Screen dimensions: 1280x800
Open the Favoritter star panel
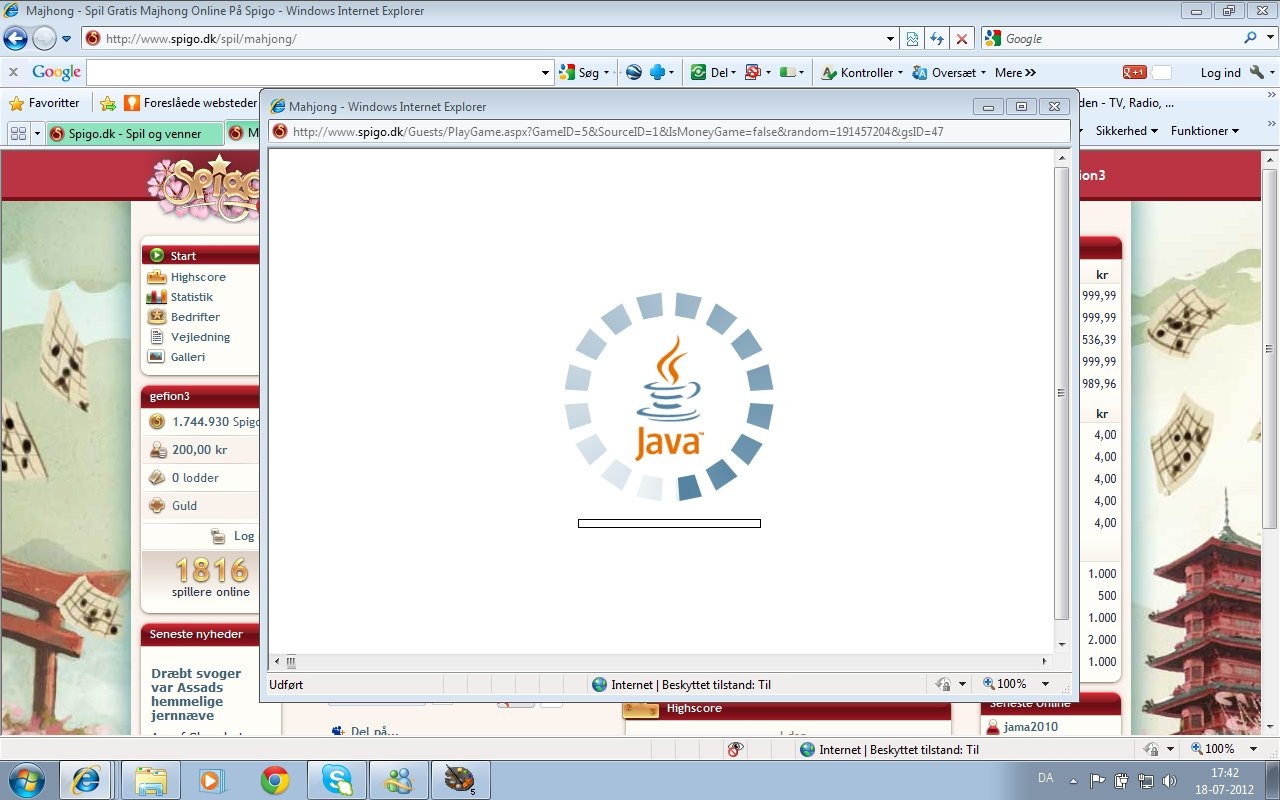pos(44,103)
